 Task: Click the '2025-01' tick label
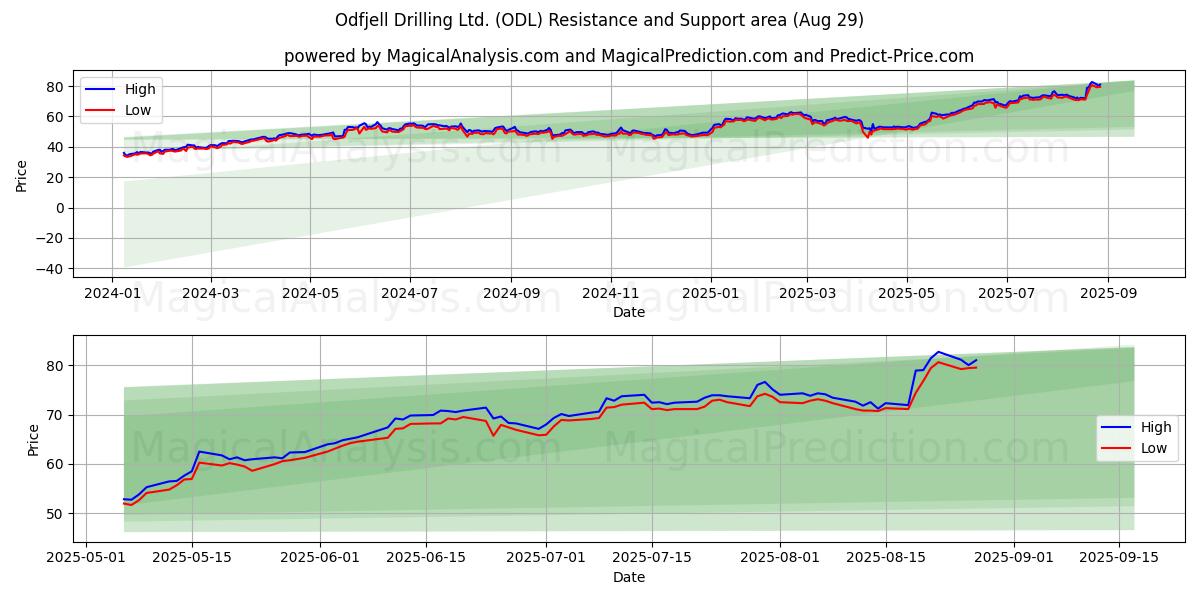pyautogui.click(x=711, y=294)
